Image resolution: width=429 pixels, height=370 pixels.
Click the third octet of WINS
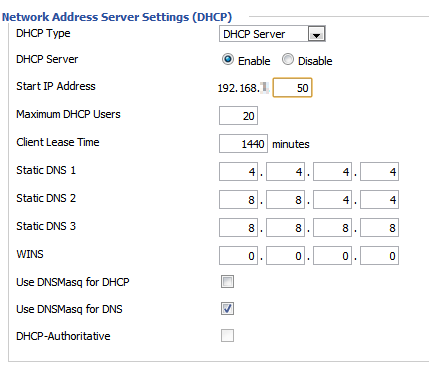pyautogui.click(x=332, y=256)
